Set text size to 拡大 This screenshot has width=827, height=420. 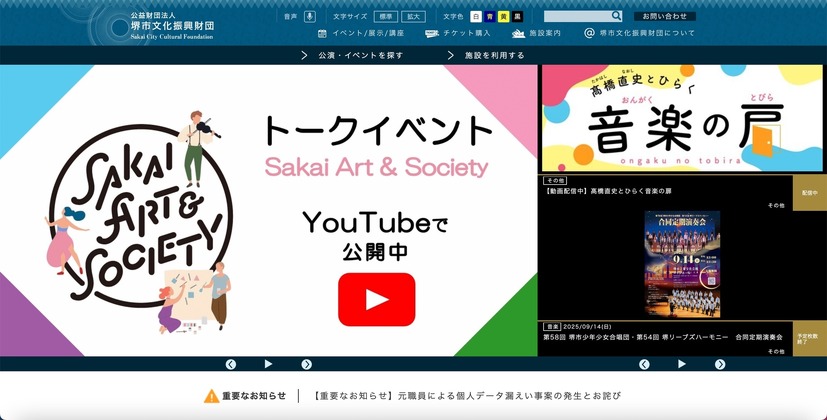(413, 16)
